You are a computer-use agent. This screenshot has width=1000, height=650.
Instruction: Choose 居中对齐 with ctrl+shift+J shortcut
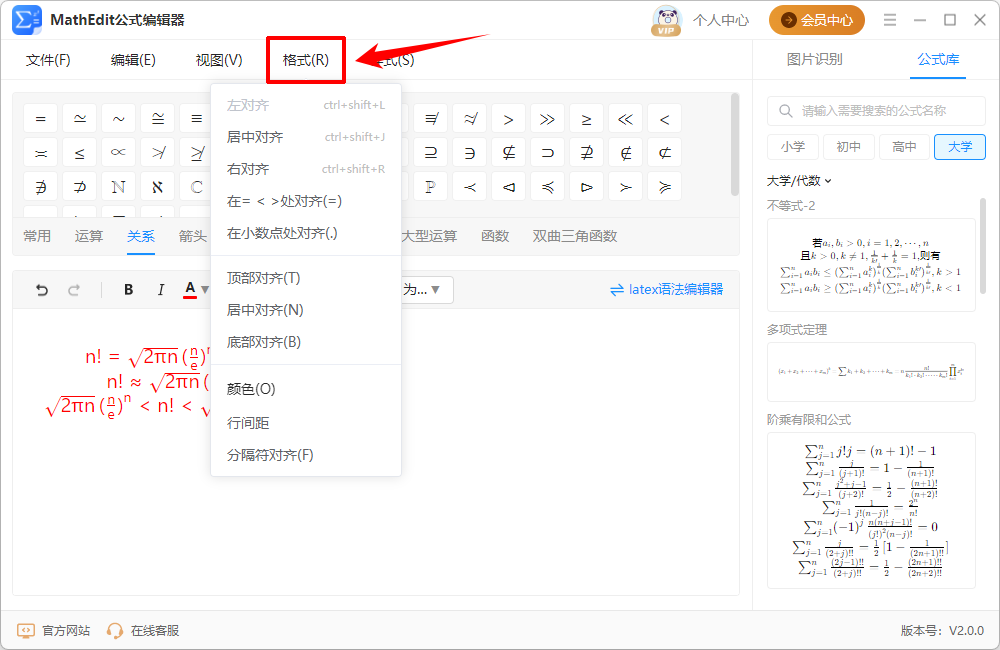coord(306,137)
